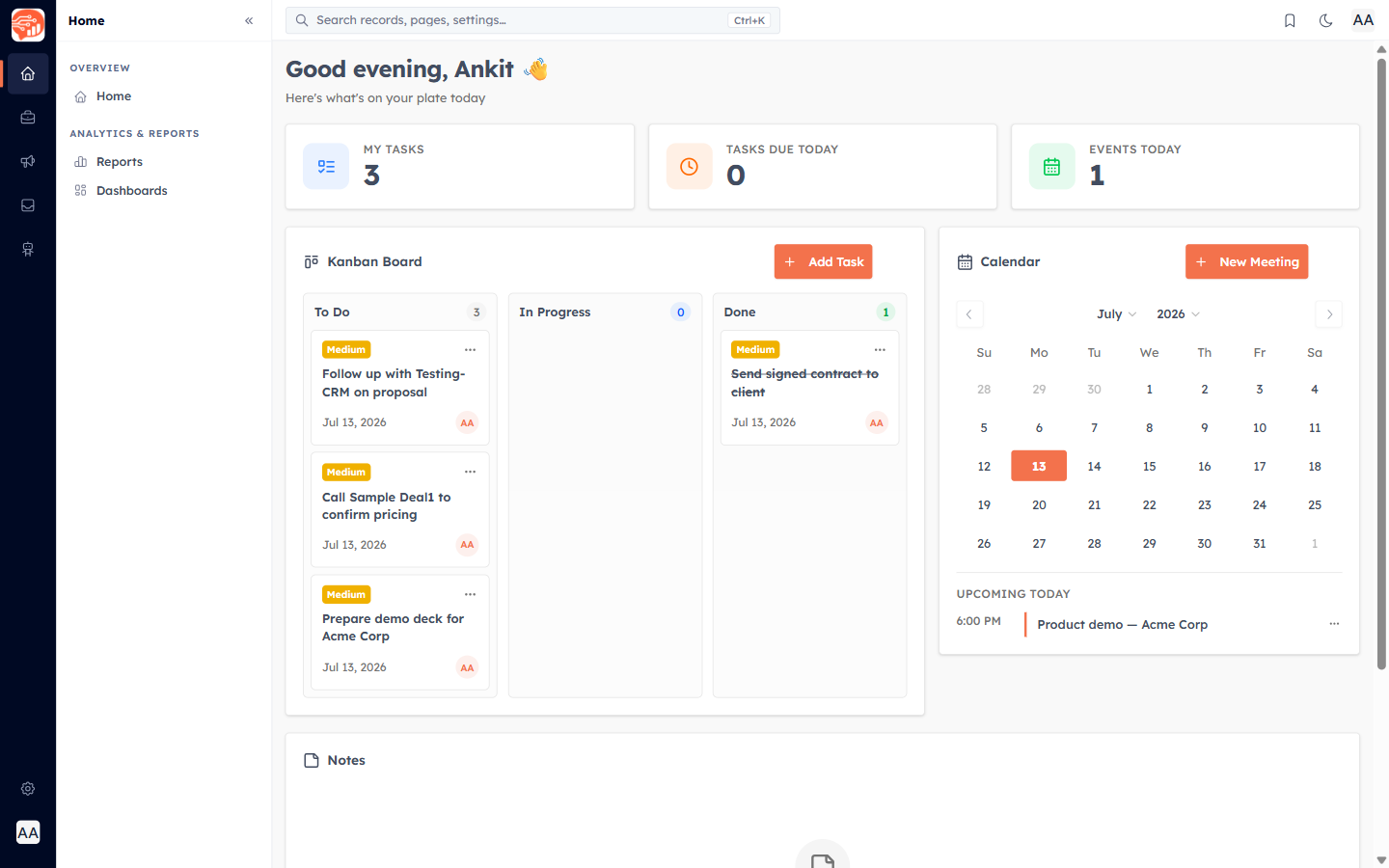The image size is (1389, 868).
Task: Open the Follow up with Testing-CRM card
Action: (400, 388)
